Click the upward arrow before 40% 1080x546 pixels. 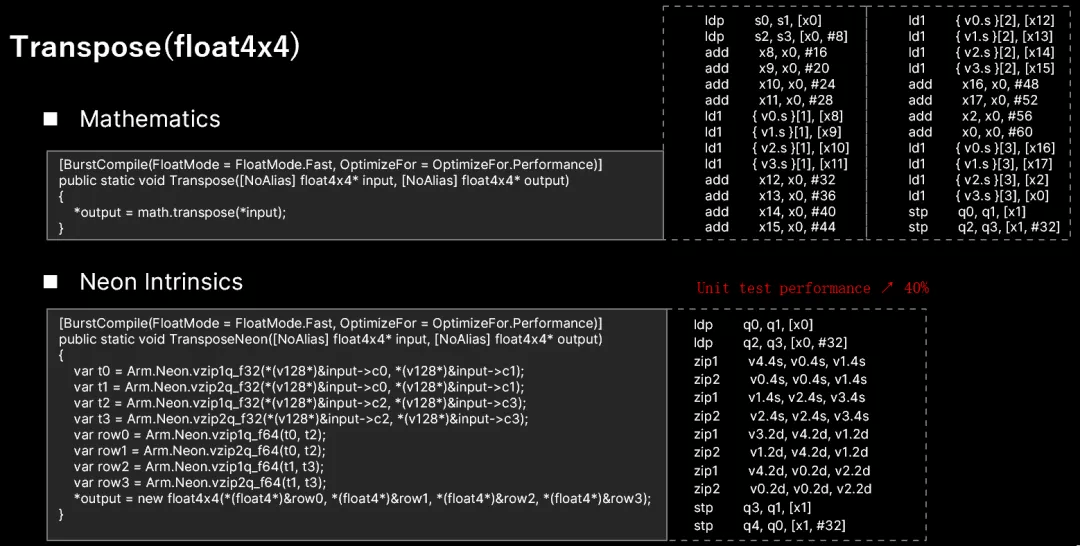(x=887, y=288)
